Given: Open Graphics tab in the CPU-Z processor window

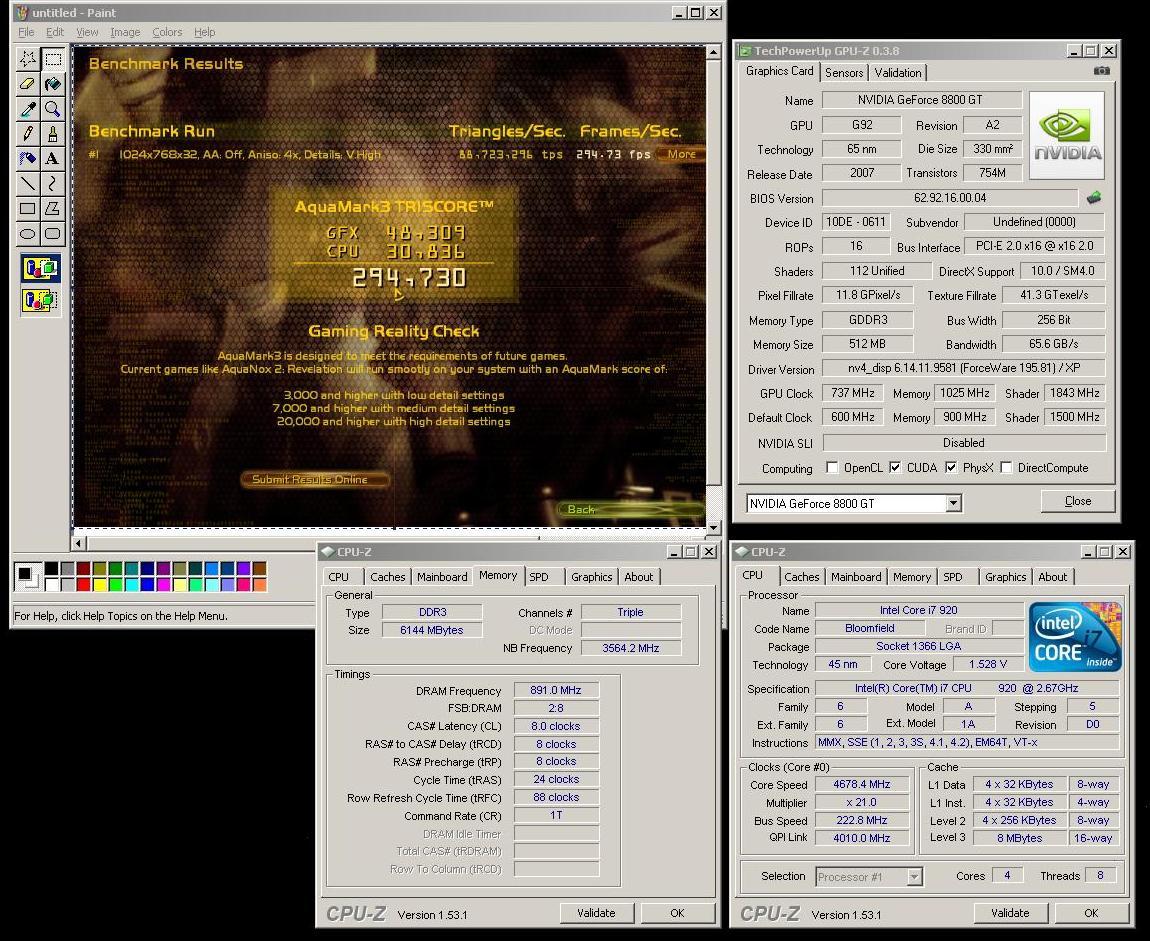Looking at the screenshot, I should tap(1006, 577).
